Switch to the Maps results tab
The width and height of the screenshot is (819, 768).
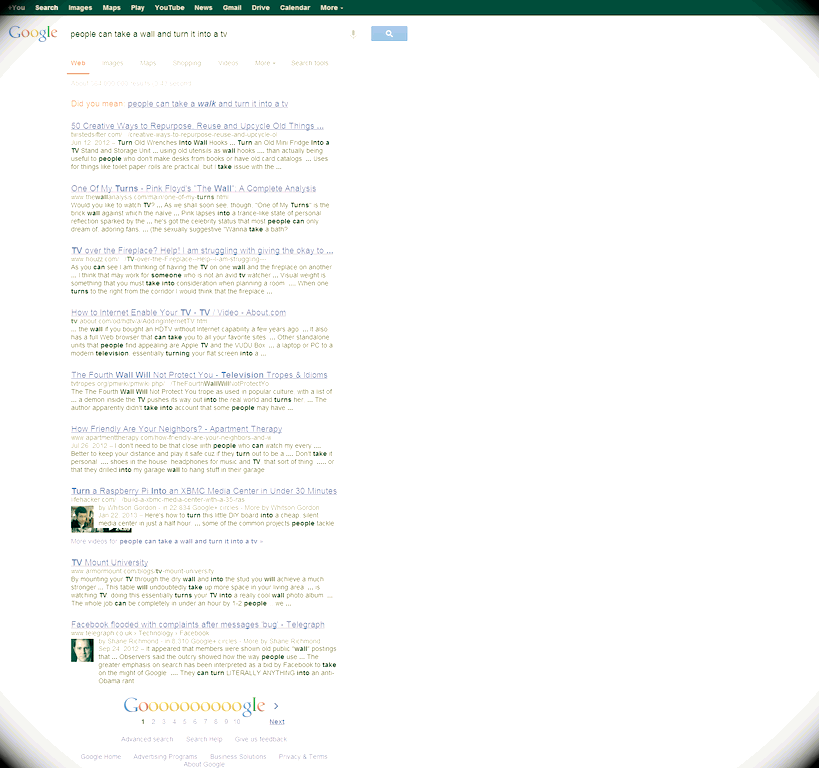tap(148, 63)
